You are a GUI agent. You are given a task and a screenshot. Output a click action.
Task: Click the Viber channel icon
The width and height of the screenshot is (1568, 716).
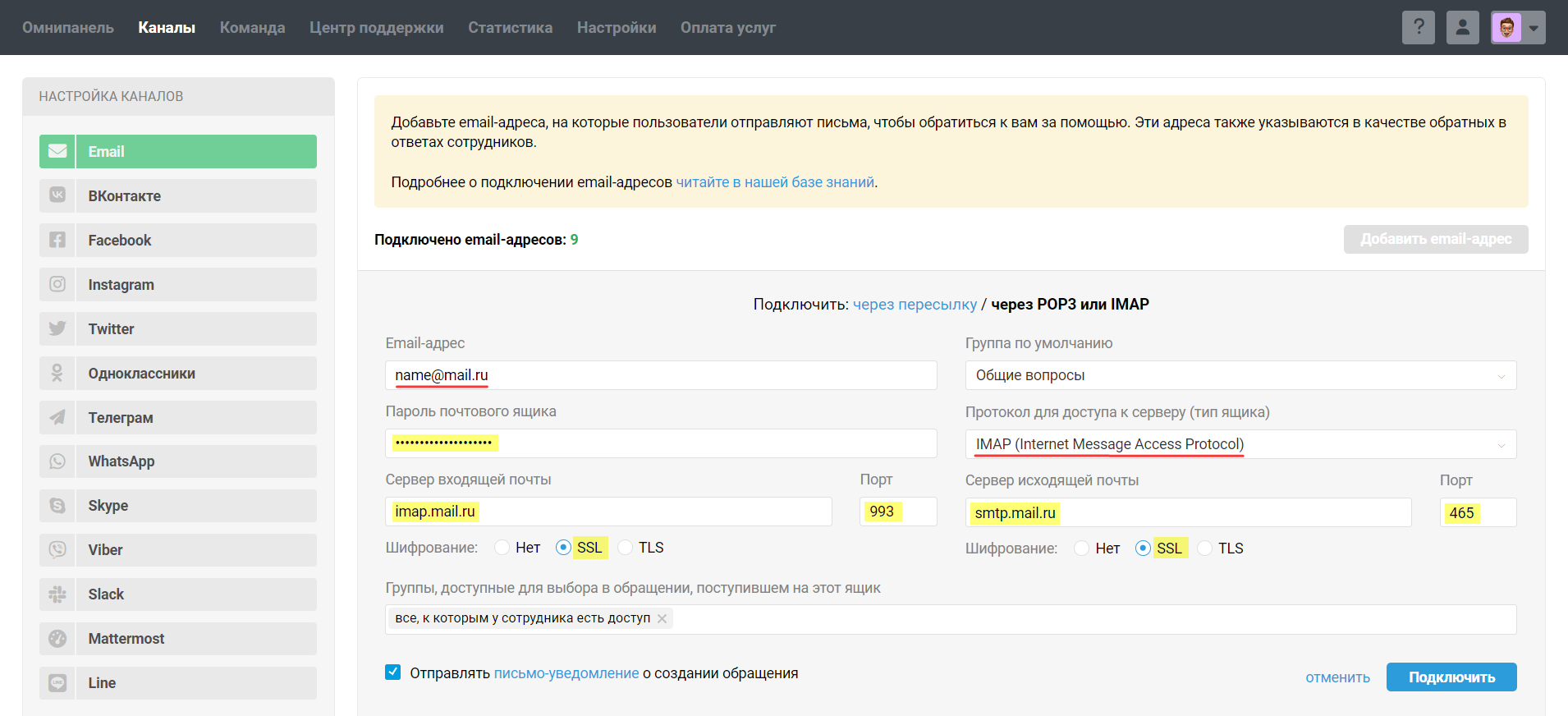point(57,550)
